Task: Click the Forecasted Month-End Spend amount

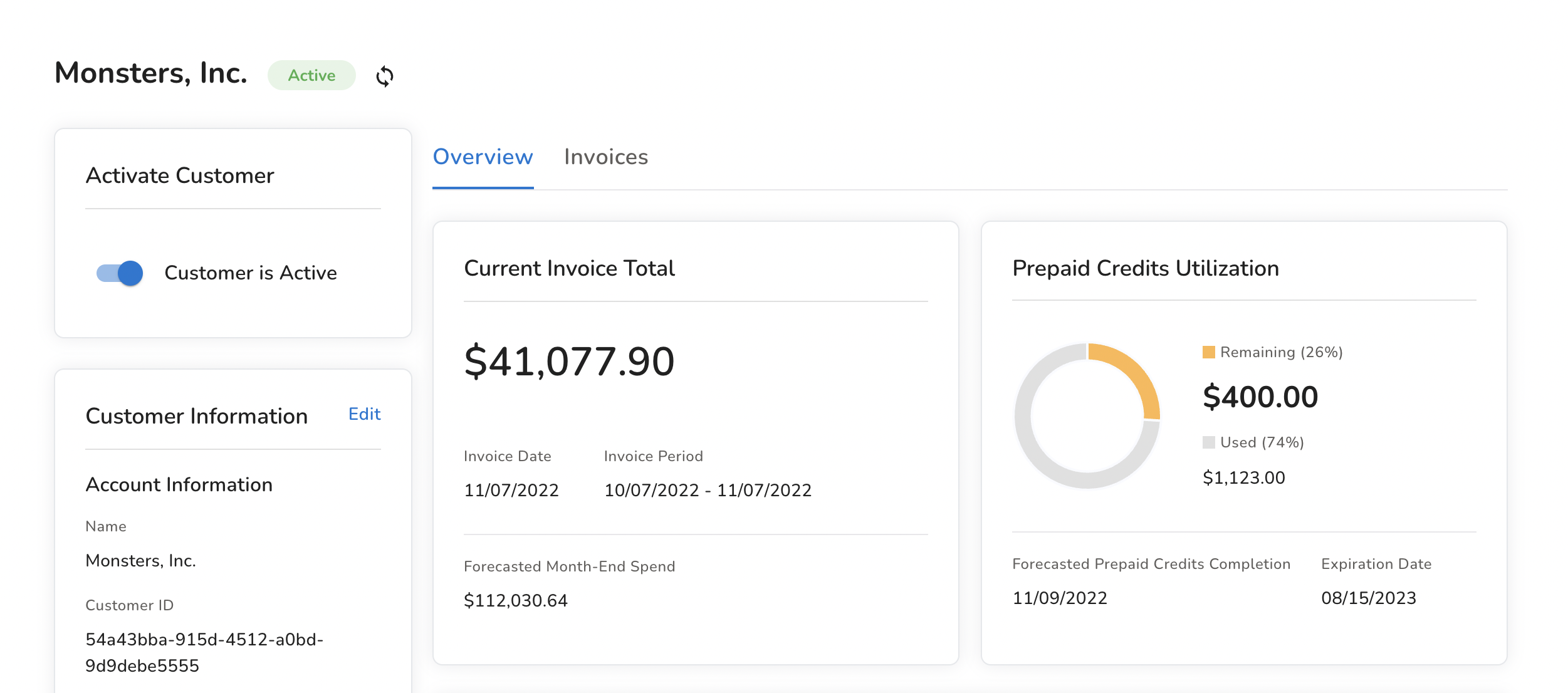Action: pyautogui.click(x=515, y=600)
